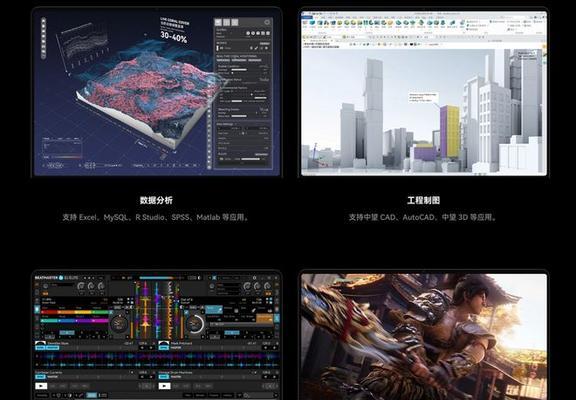Open the CAD city model screenshot
The width and height of the screenshot is (576, 400).
pos(424,93)
